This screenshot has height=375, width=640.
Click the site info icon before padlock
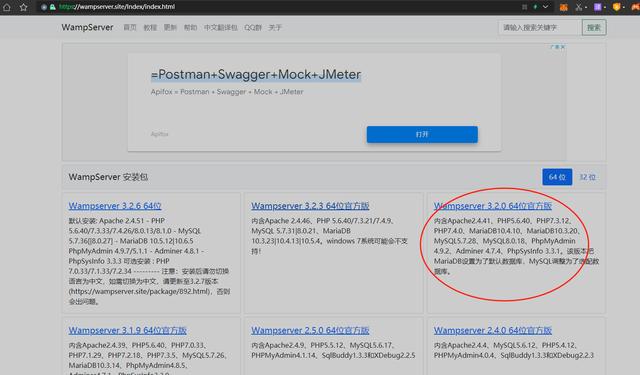pyautogui.click(x=44, y=7)
